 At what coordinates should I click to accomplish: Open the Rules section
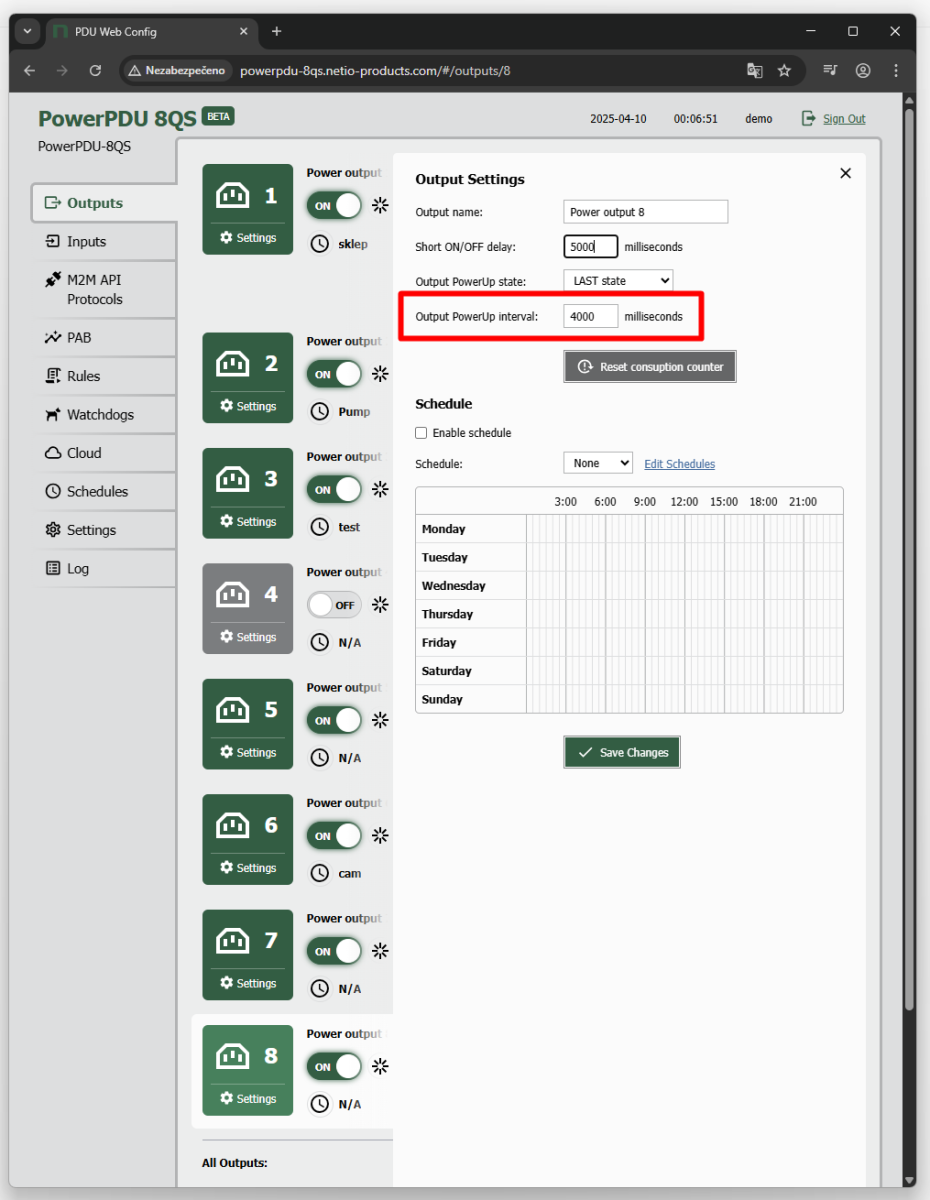coord(104,376)
